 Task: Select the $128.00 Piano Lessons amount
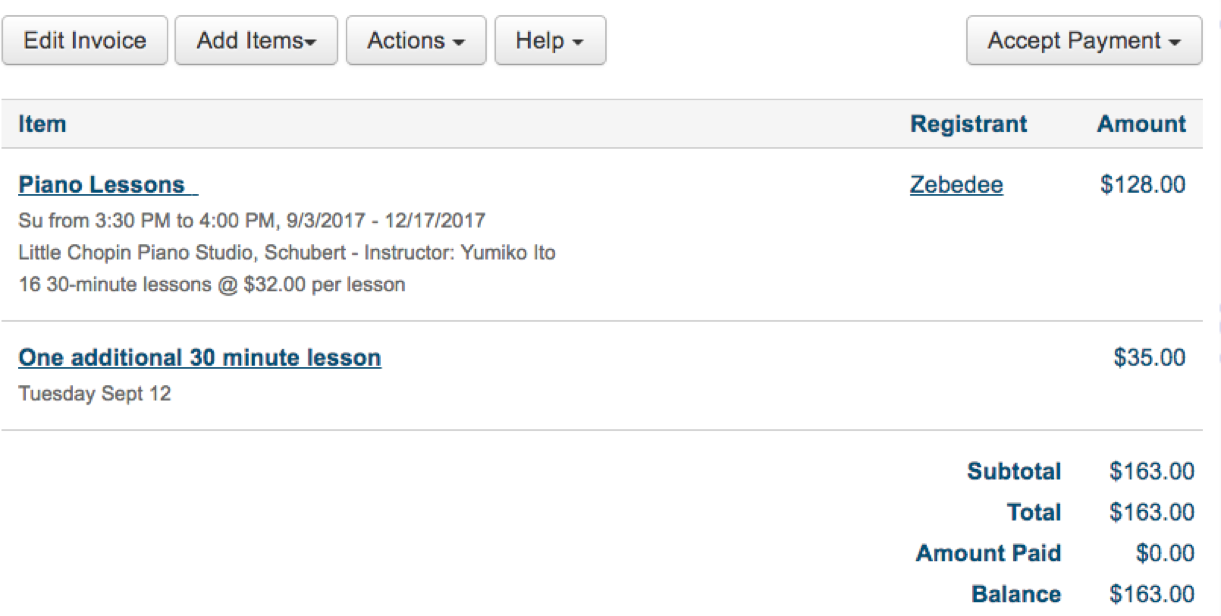coord(1143,185)
